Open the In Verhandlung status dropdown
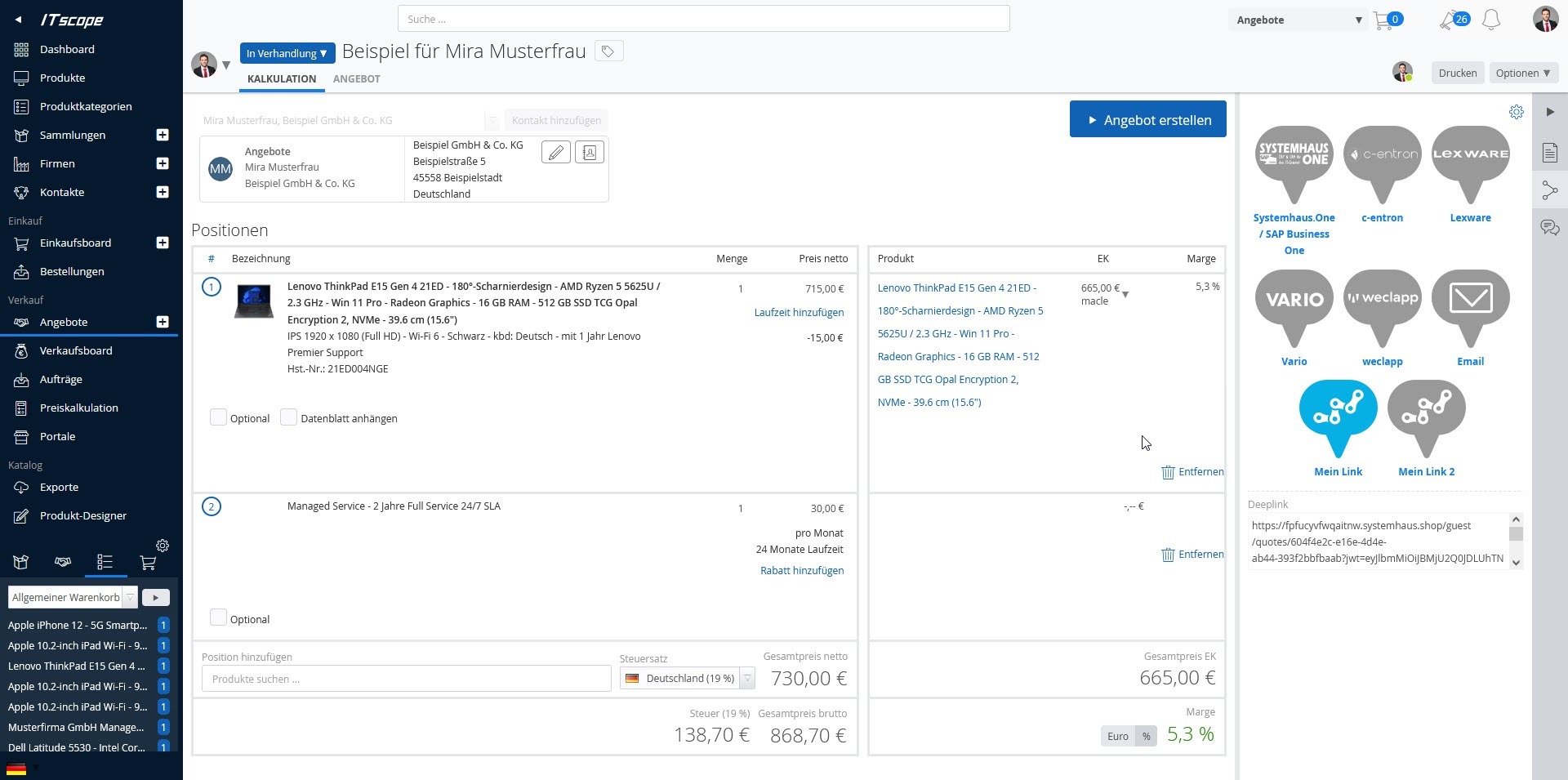 coord(287,53)
